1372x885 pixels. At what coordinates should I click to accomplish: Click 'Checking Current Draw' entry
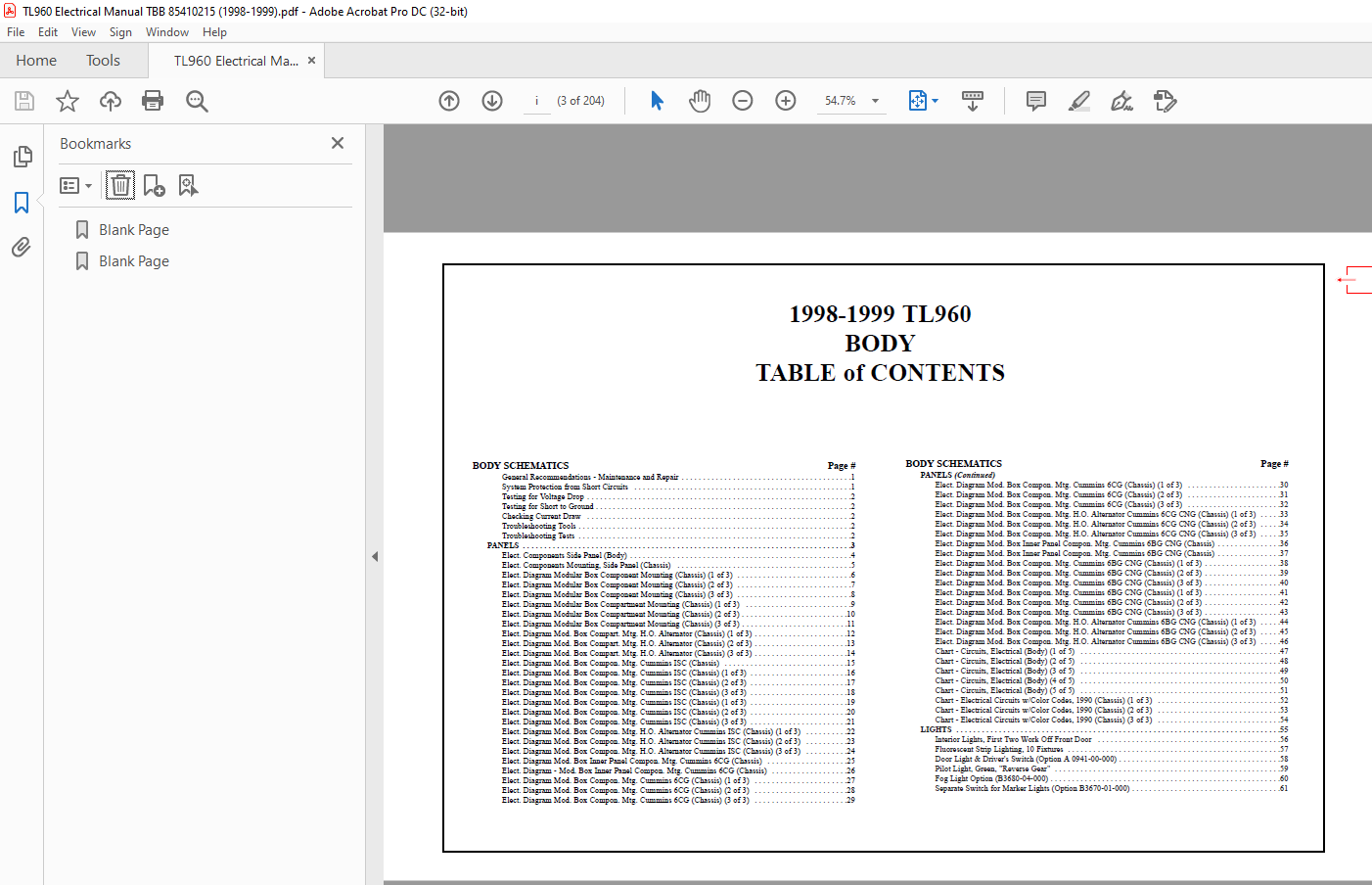541,516
